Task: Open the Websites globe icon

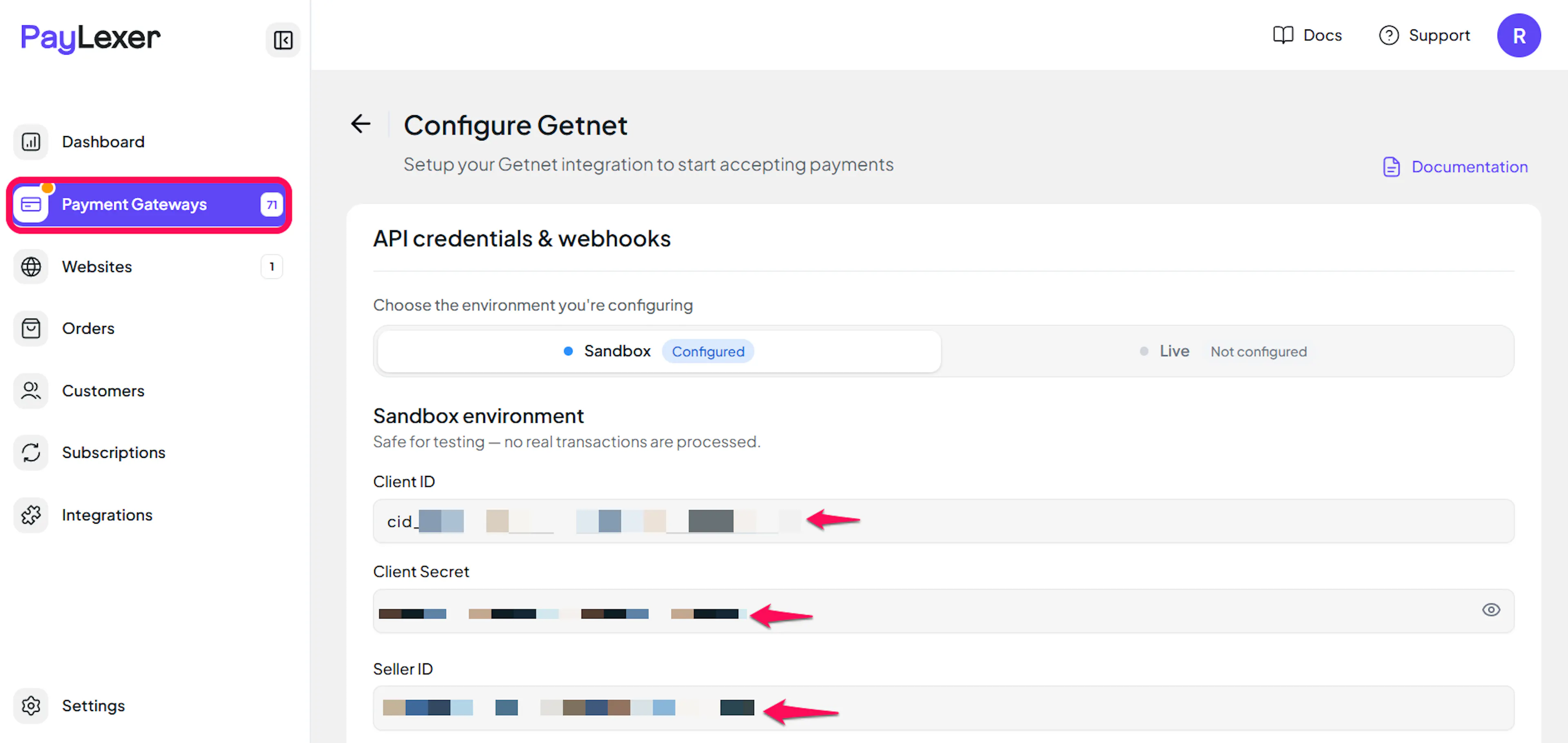Action: point(31,267)
